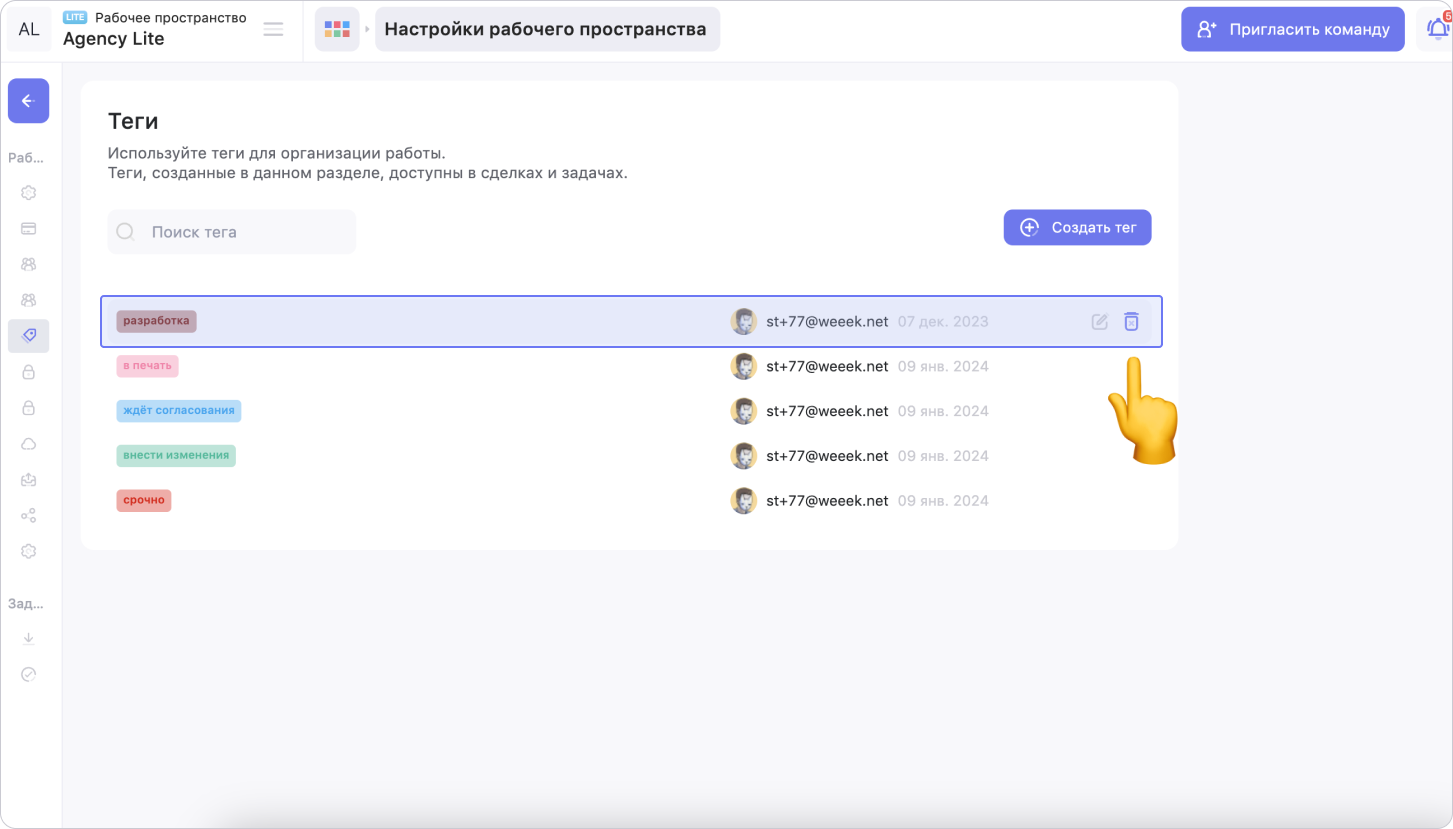This screenshot has height=829, width=1453.
Task: Click Пригласить команду button
Action: [1293, 29]
